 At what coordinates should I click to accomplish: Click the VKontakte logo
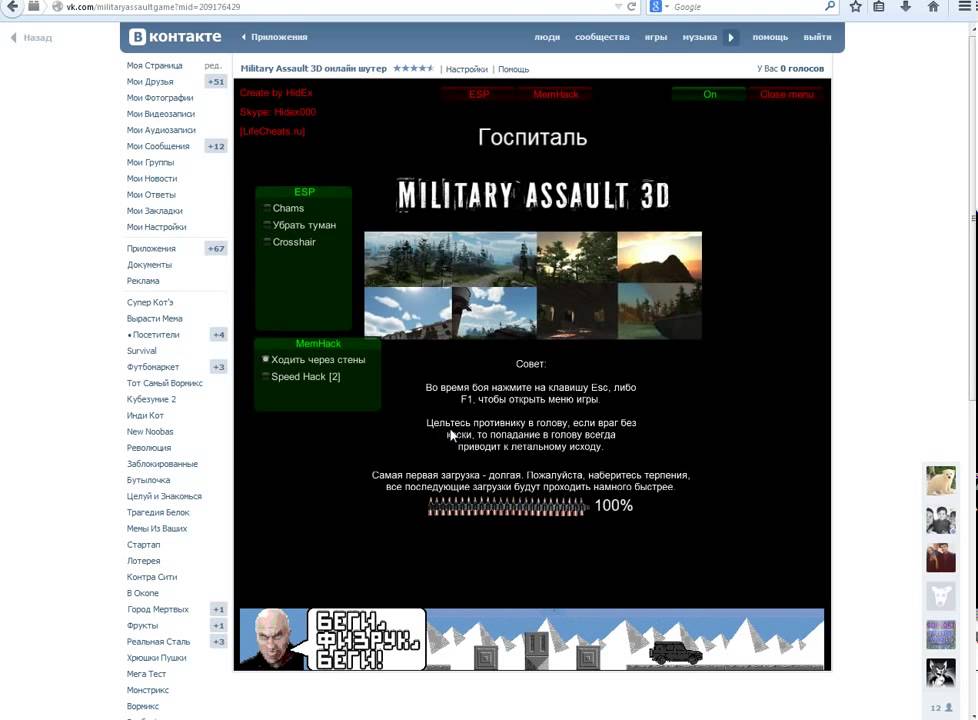pos(175,37)
